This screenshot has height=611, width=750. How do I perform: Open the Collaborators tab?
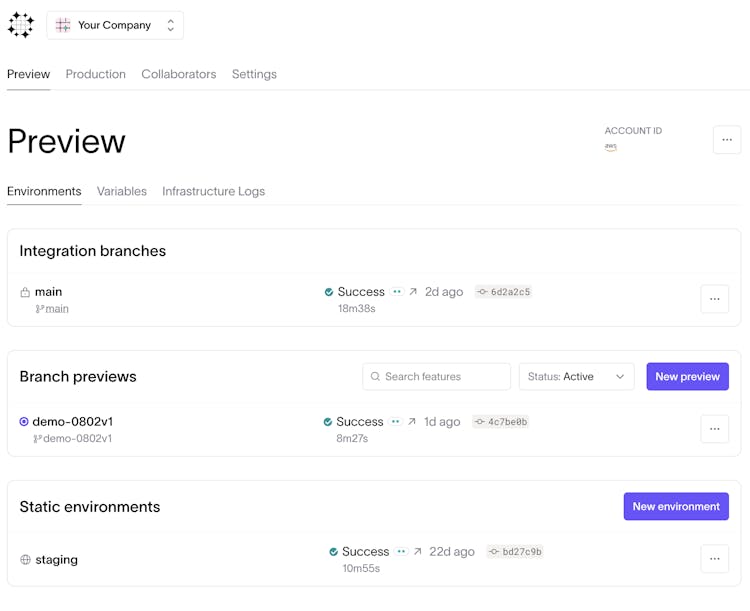pos(179,74)
